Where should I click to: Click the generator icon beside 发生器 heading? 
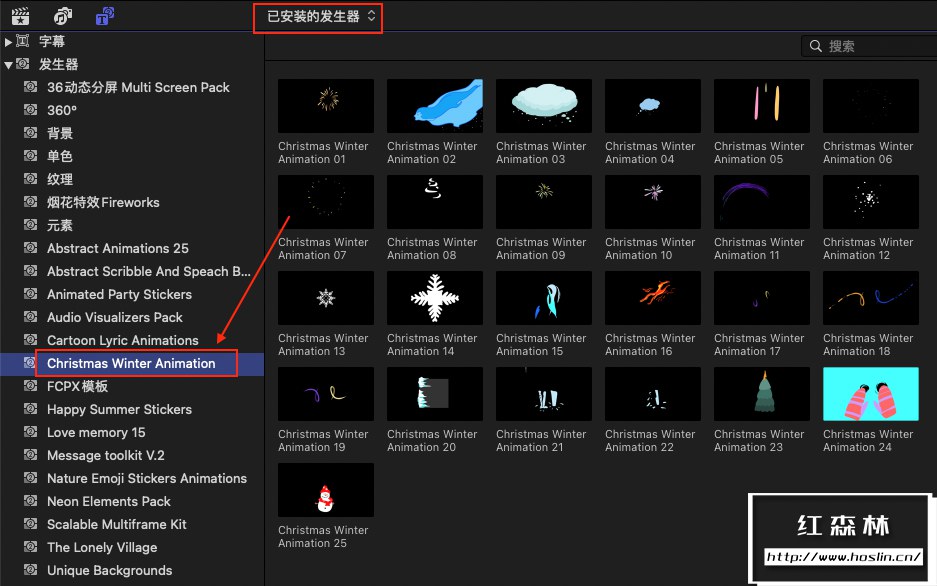(x=23, y=63)
